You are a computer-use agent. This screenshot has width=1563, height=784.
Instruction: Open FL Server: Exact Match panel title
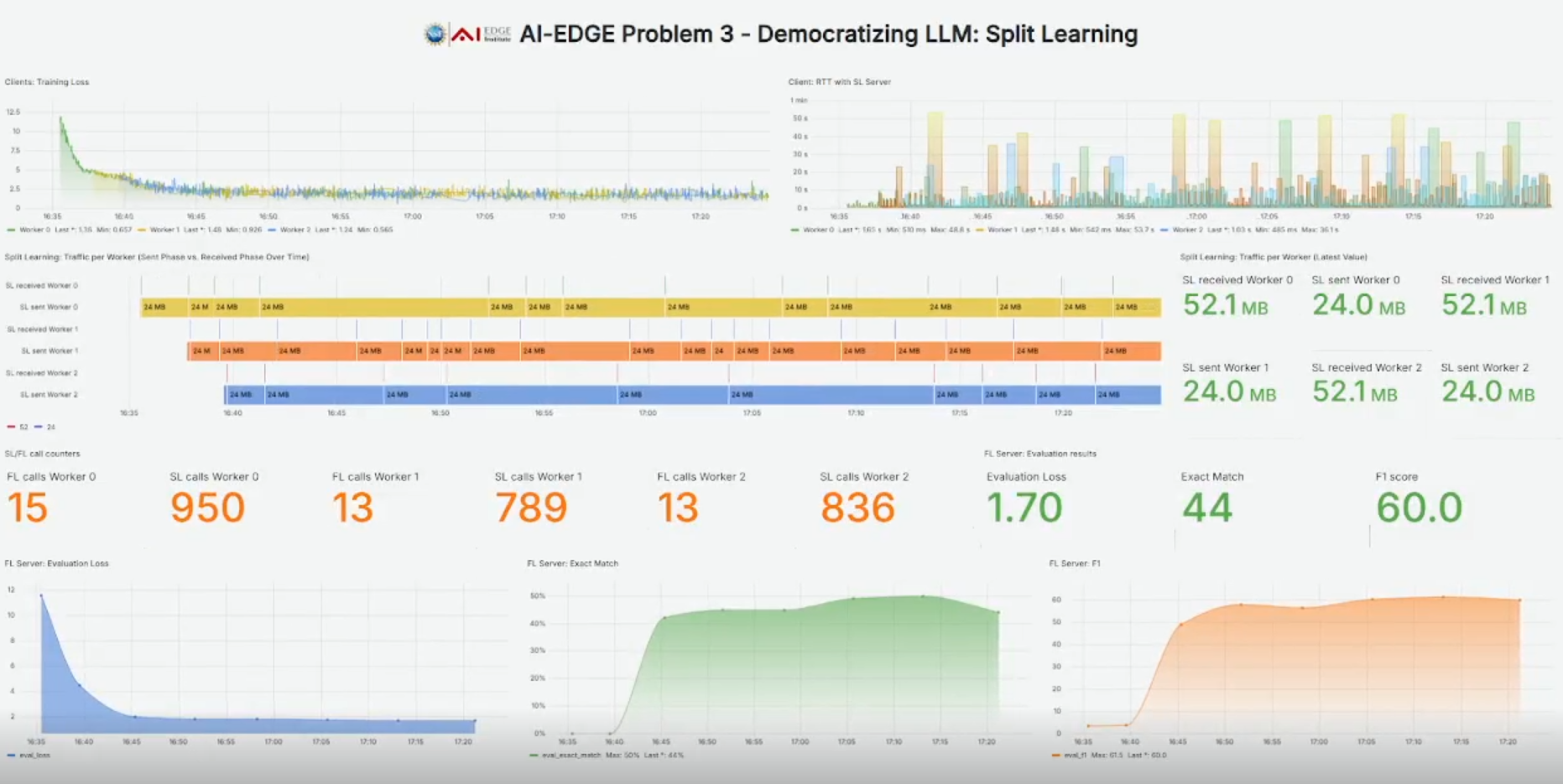[x=572, y=563]
